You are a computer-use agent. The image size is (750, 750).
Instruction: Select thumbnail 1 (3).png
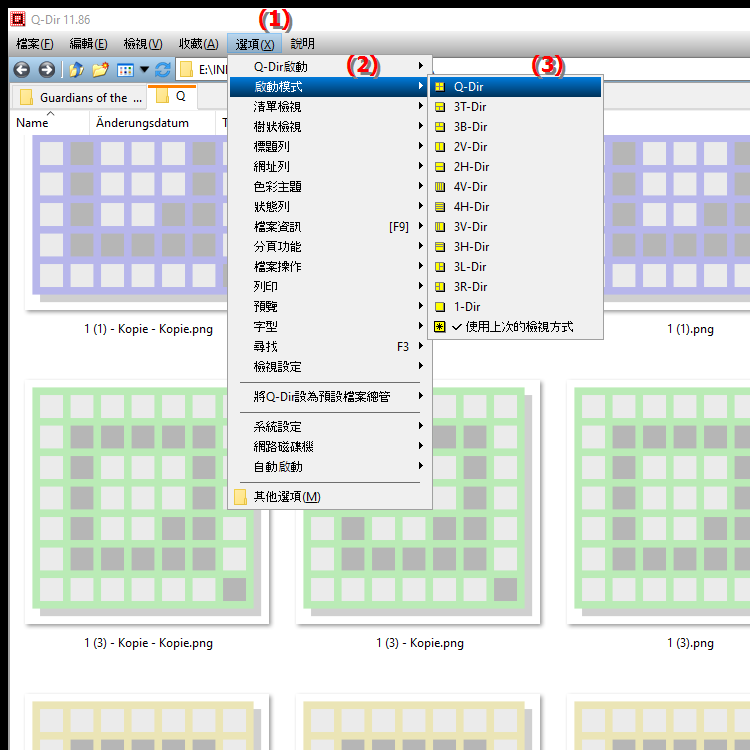pyautogui.click(x=660, y=502)
